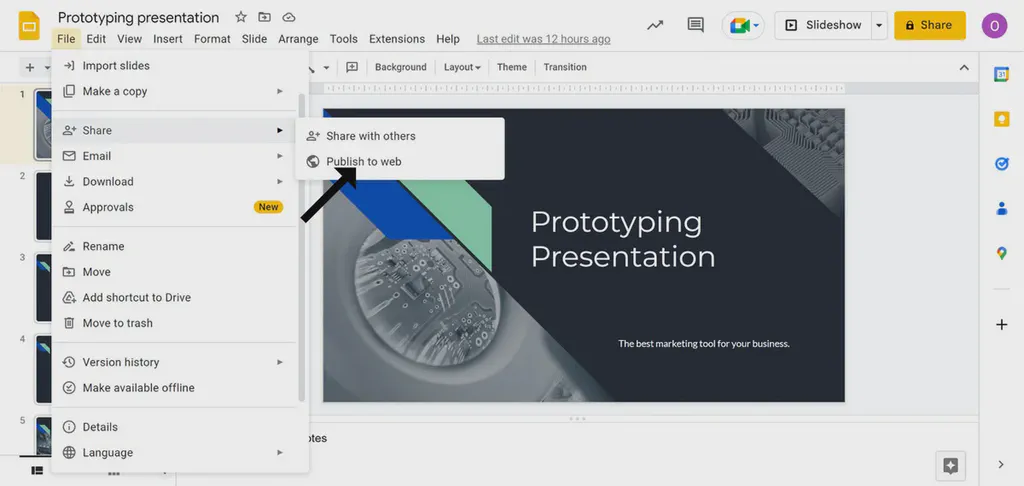Image resolution: width=1024 pixels, height=486 pixels.
Task: Choose Move in the File menu
Action: click(174, 272)
